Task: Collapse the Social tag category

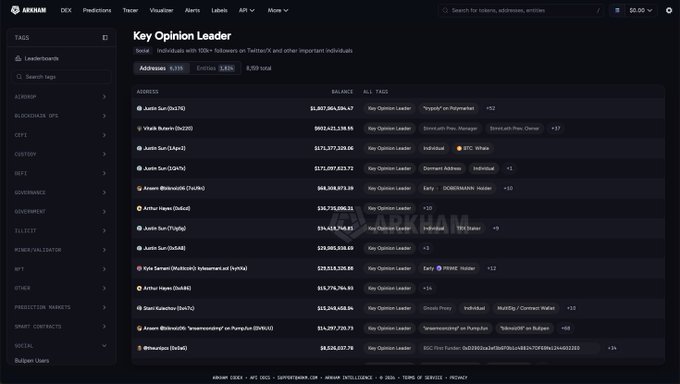Action: pyautogui.click(x=61, y=346)
